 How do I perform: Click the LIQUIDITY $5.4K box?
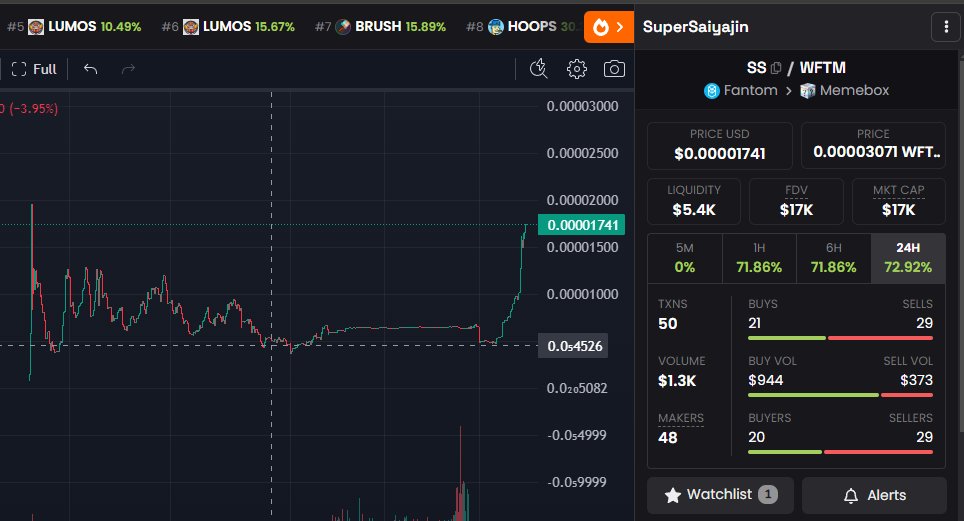[x=694, y=201]
